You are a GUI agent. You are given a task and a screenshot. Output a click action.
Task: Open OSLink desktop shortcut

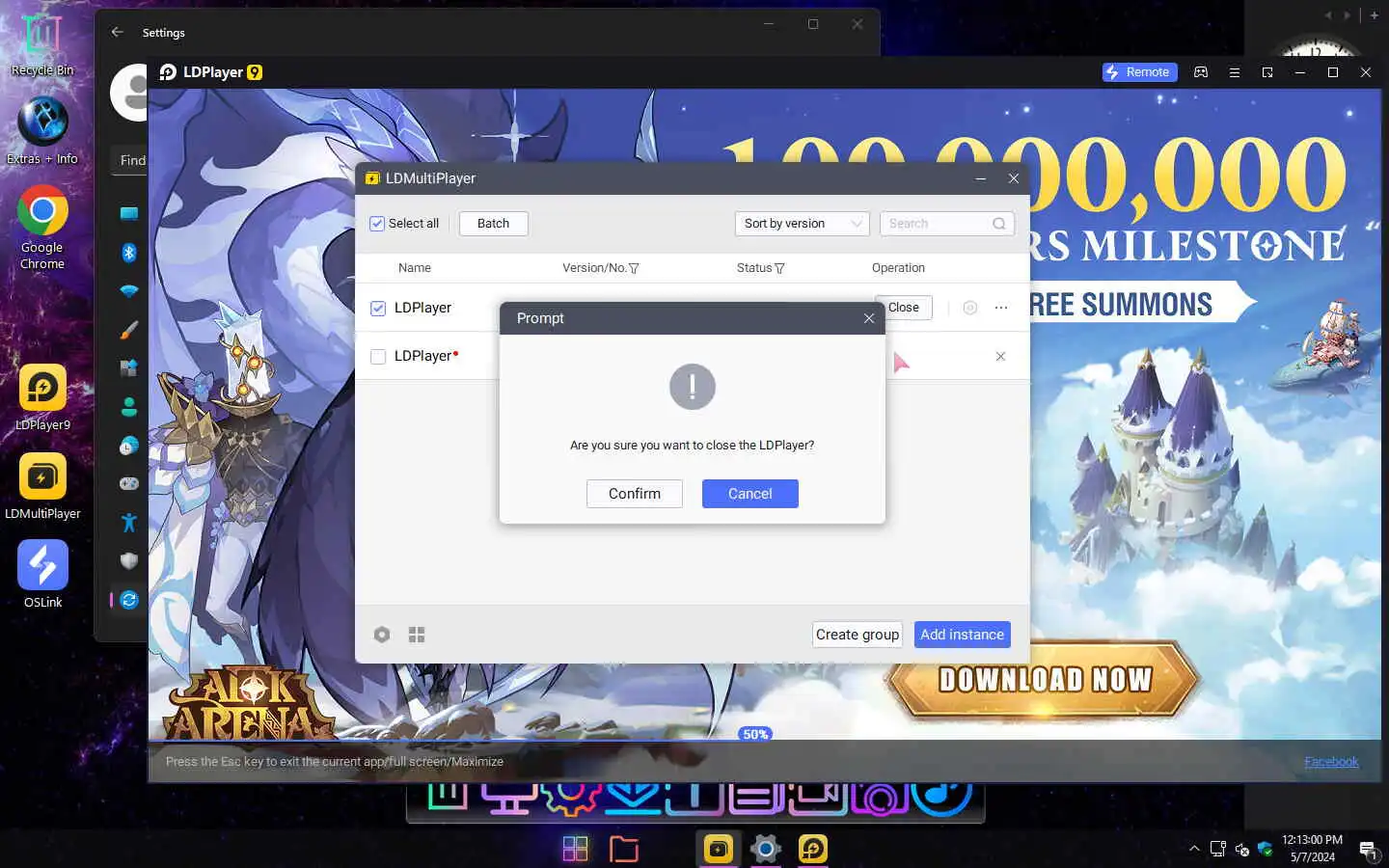coord(42,575)
